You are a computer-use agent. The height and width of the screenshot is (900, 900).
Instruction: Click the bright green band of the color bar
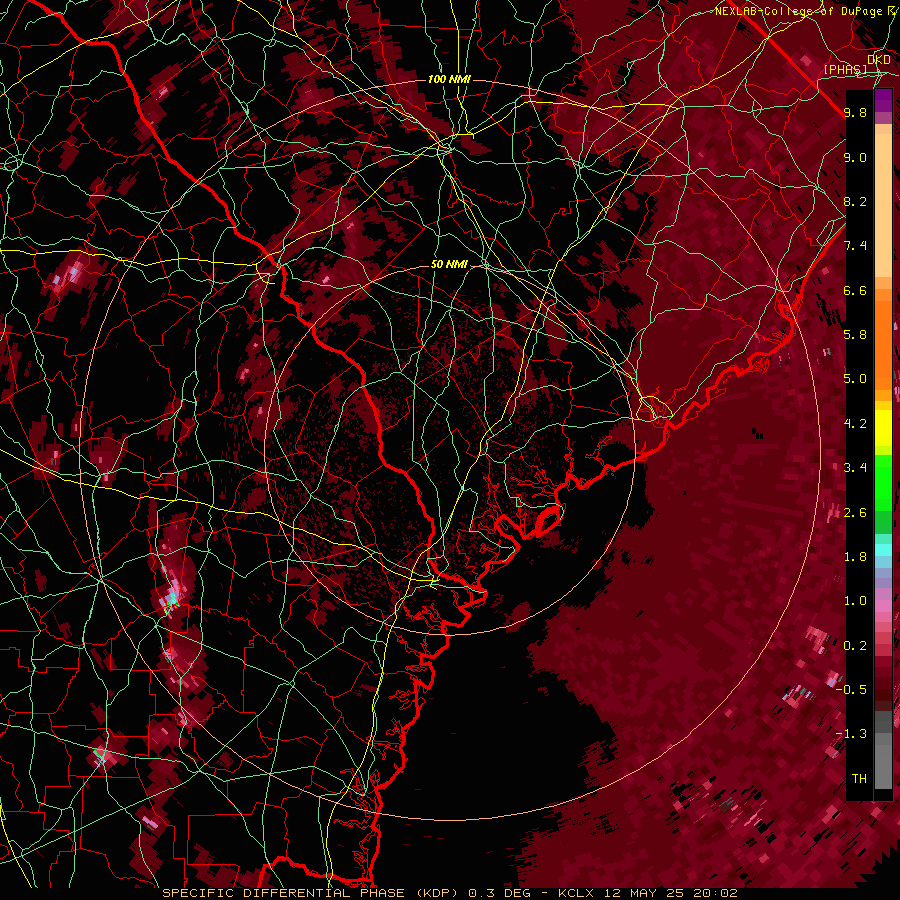pyautogui.click(x=883, y=481)
